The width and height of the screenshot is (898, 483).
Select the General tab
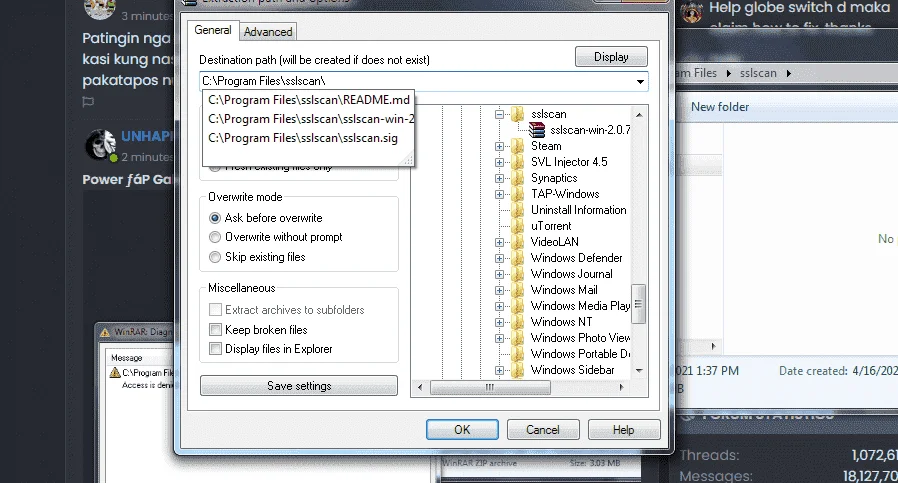[x=213, y=30]
